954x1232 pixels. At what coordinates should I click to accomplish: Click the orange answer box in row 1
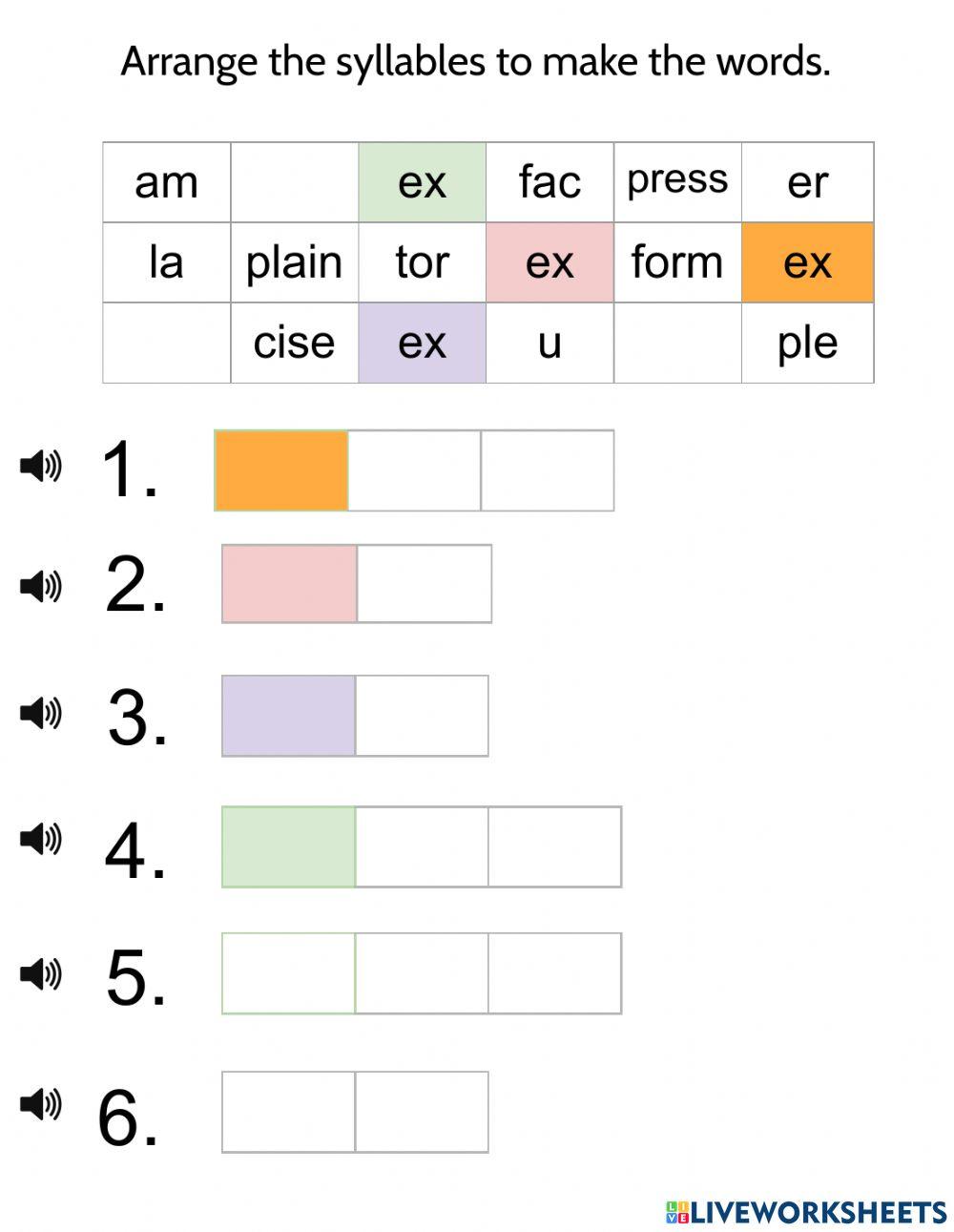point(281,470)
